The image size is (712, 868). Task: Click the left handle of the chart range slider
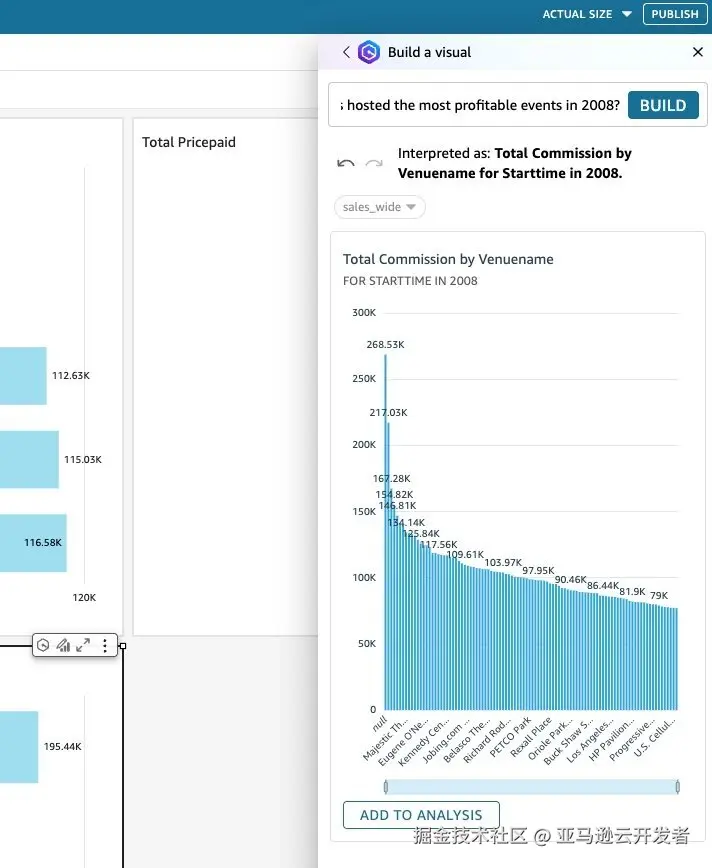pyautogui.click(x=385, y=787)
